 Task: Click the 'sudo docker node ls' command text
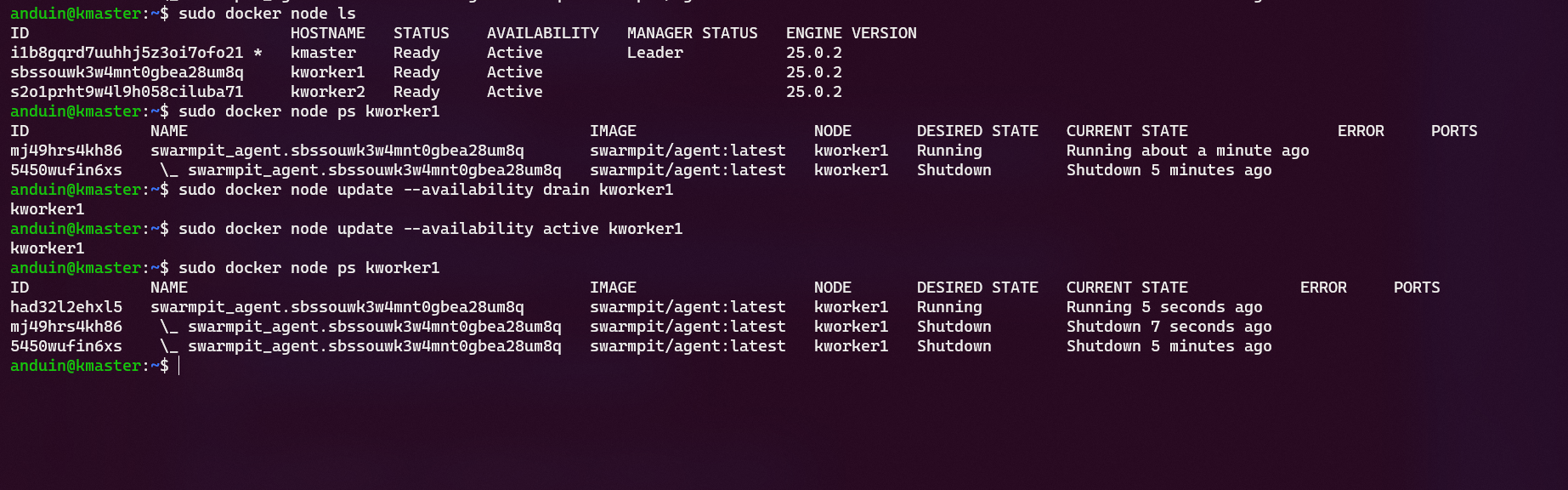coord(267,14)
